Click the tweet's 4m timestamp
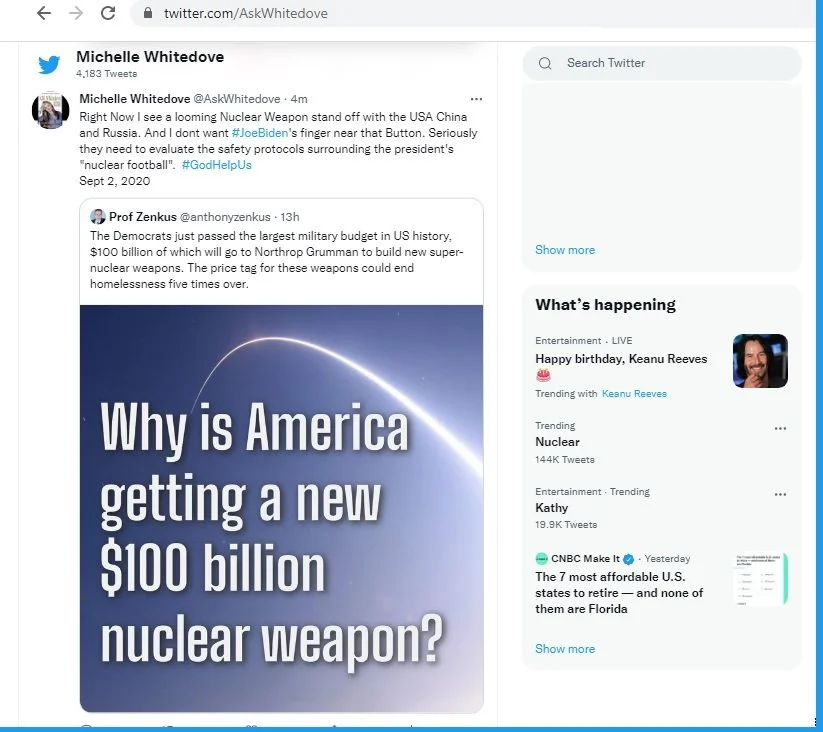The image size is (823, 732). (299, 99)
